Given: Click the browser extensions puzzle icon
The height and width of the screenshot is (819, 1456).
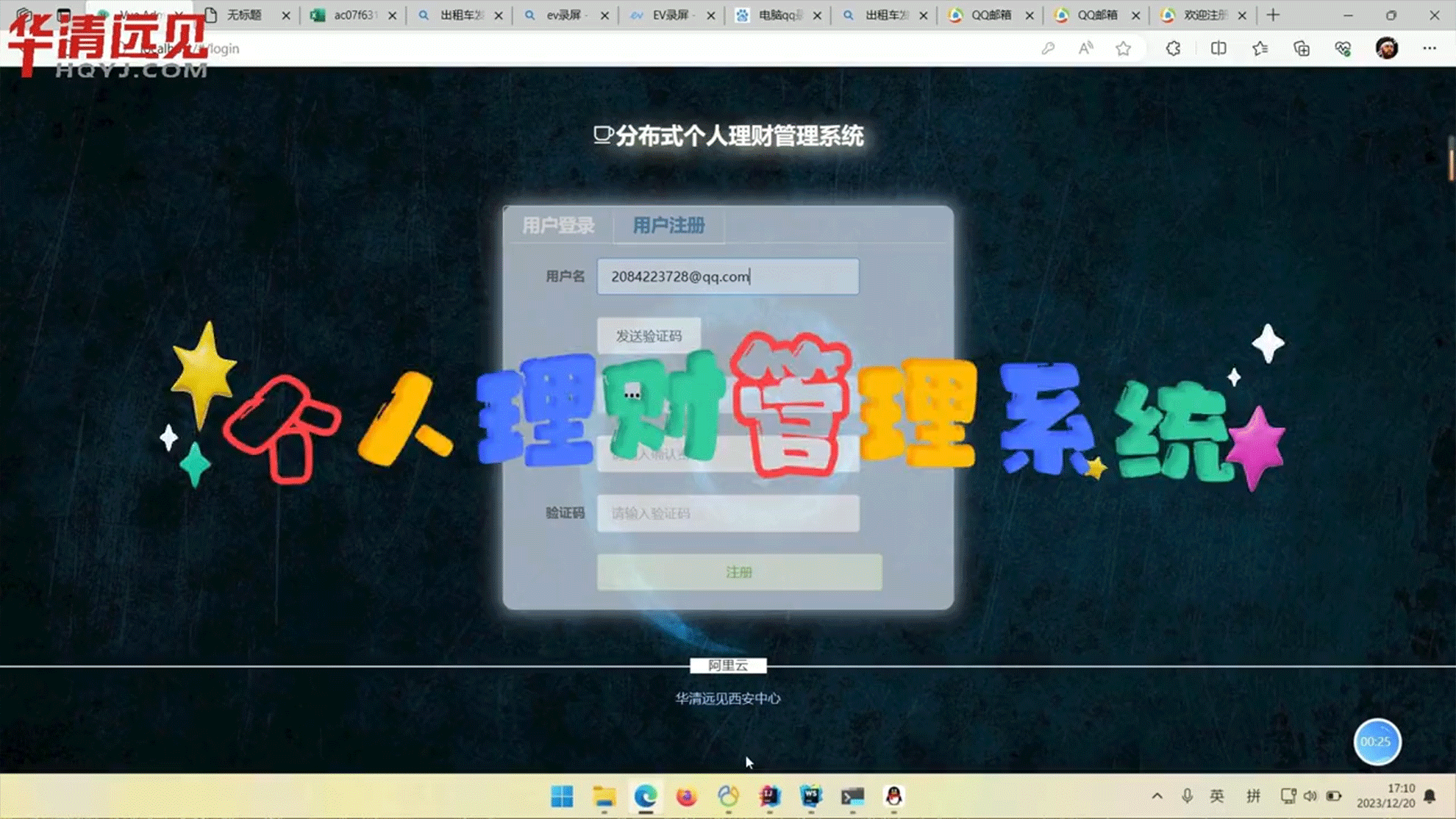Looking at the screenshot, I should (1173, 49).
